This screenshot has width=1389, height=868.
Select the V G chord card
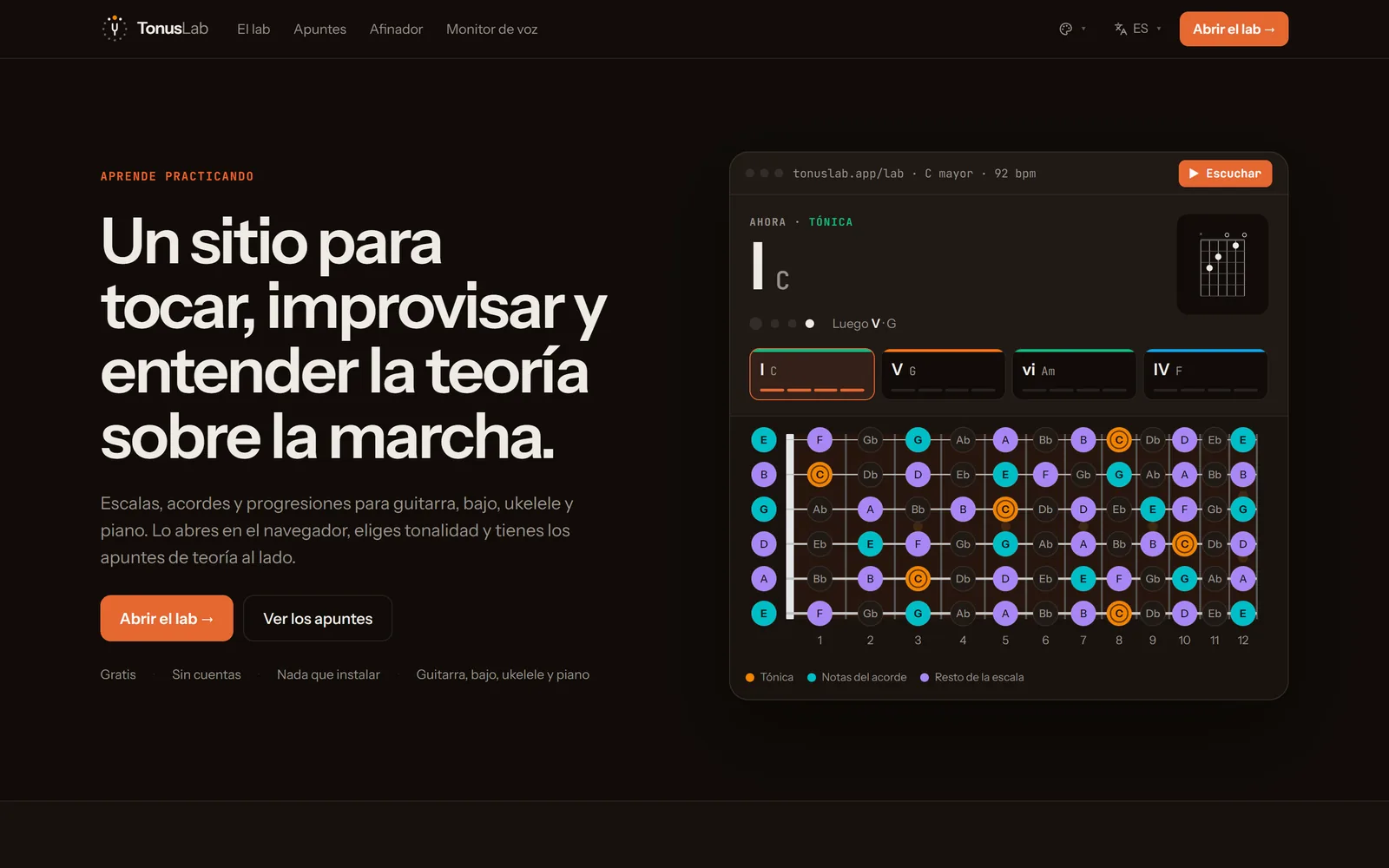coord(943,374)
